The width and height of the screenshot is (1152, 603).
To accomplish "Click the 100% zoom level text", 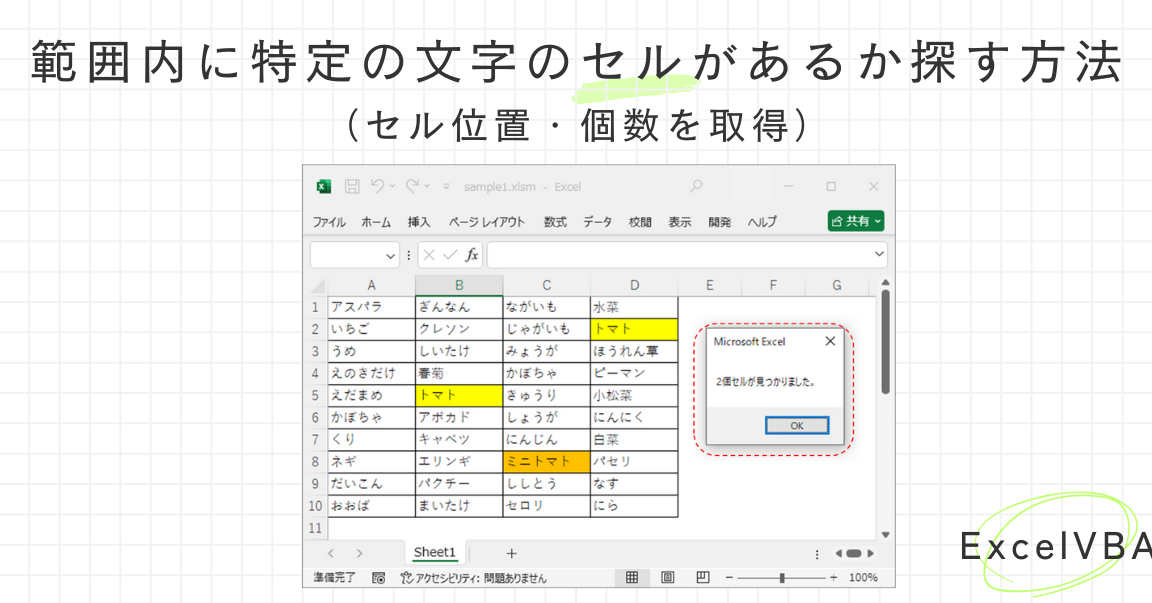I will (x=863, y=578).
